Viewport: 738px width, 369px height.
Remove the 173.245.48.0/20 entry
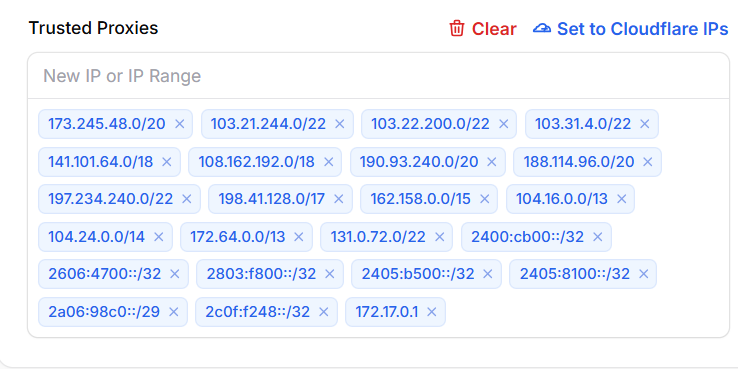[x=179, y=124]
